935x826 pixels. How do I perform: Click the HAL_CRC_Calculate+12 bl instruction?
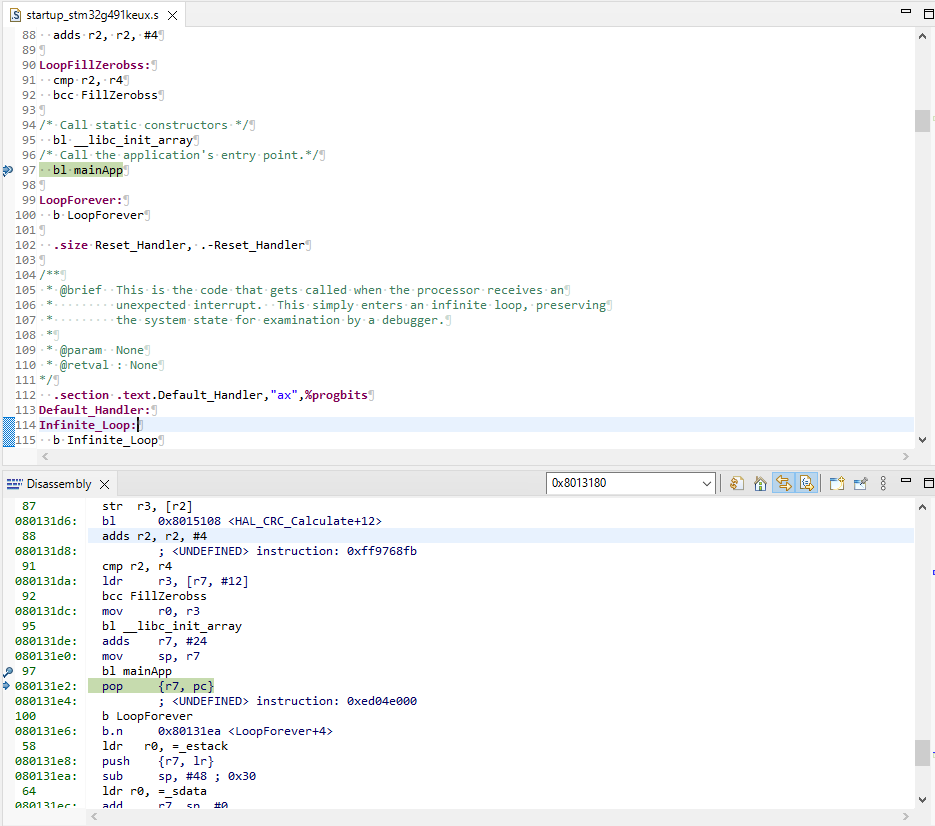point(242,521)
